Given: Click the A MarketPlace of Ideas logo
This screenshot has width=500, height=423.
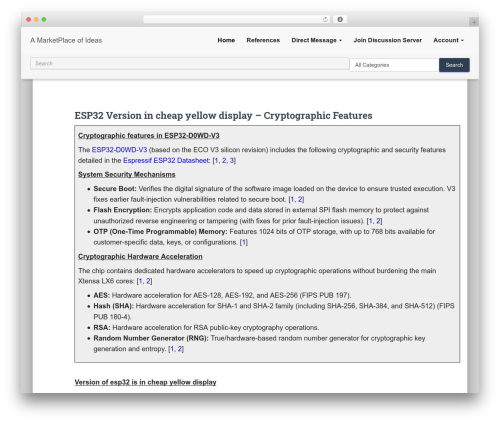Looking at the screenshot, I should click(66, 40).
